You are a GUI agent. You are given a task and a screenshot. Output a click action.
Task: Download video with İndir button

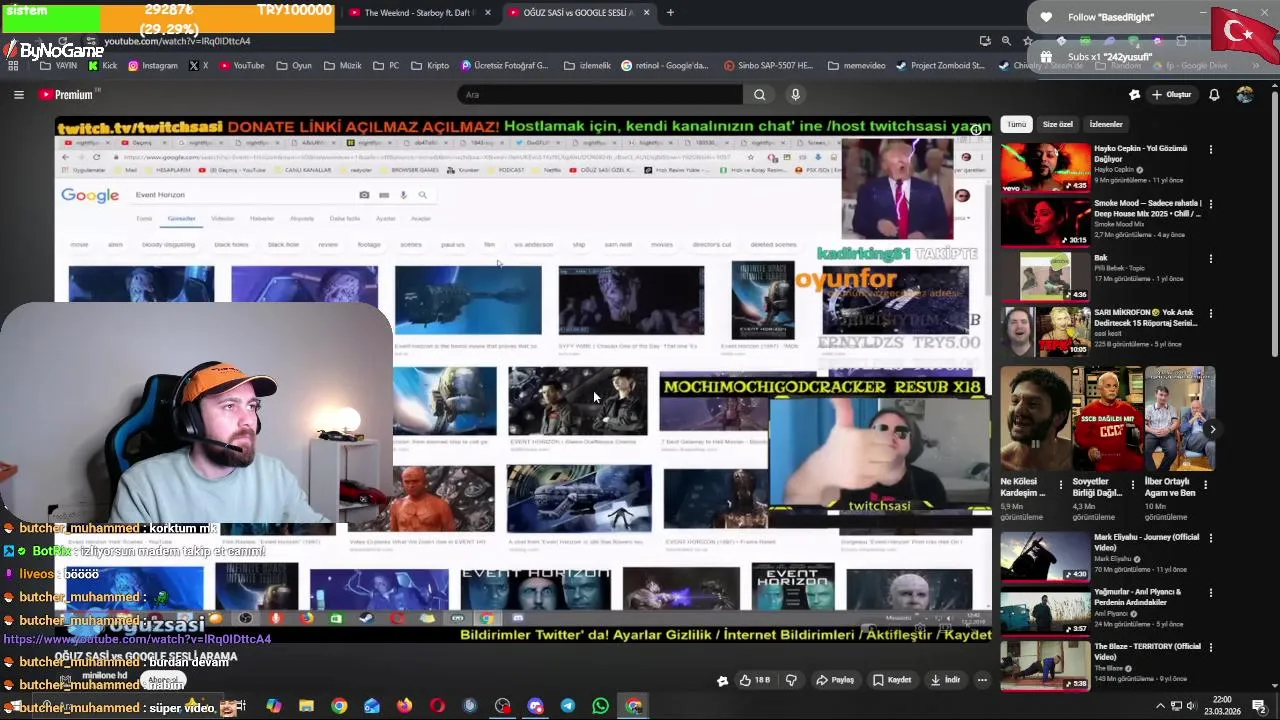pyautogui.click(x=945, y=680)
